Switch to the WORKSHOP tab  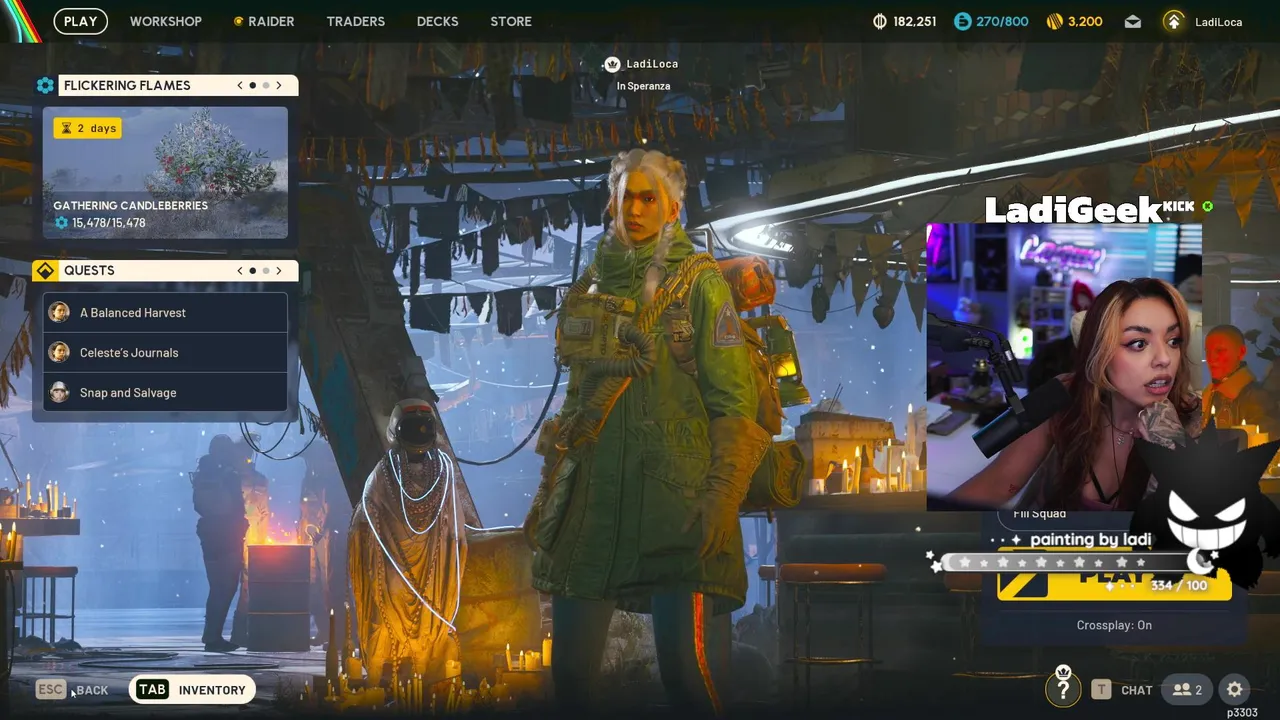(x=165, y=21)
